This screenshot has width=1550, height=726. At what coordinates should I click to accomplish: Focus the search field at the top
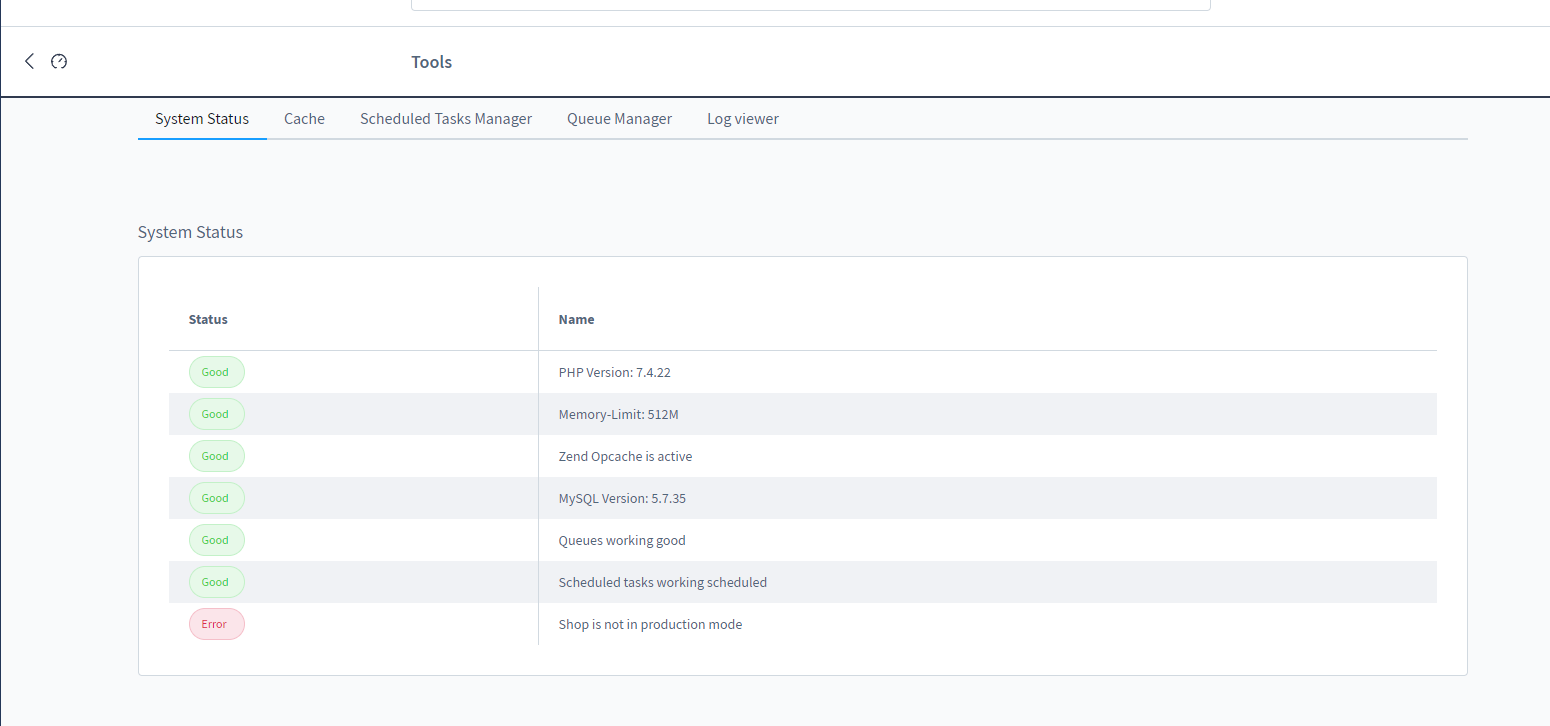(x=810, y=4)
